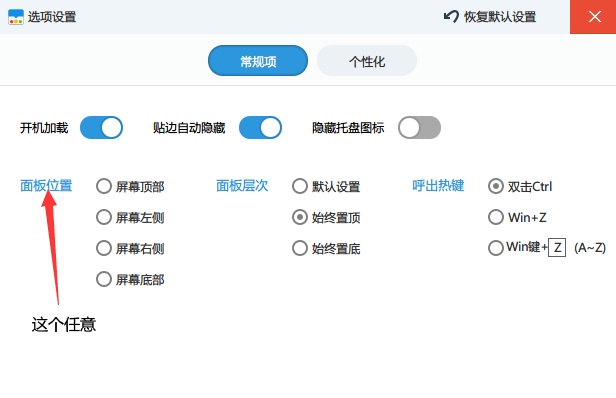This screenshot has height=398, width=616.
Task: Click the Z hotkey letter input box
Action: [x=557, y=248]
